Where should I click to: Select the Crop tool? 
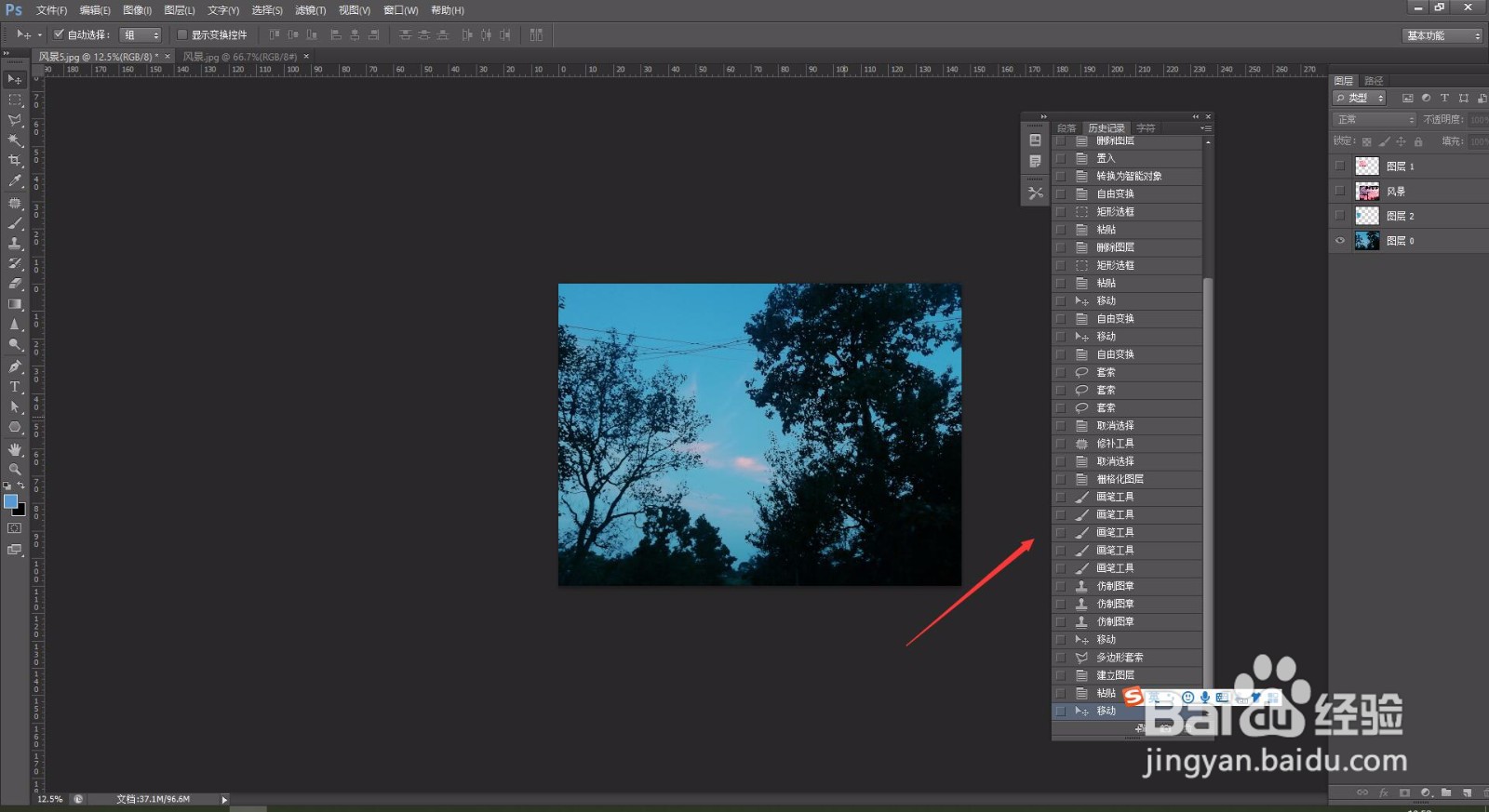click(15, 161)
